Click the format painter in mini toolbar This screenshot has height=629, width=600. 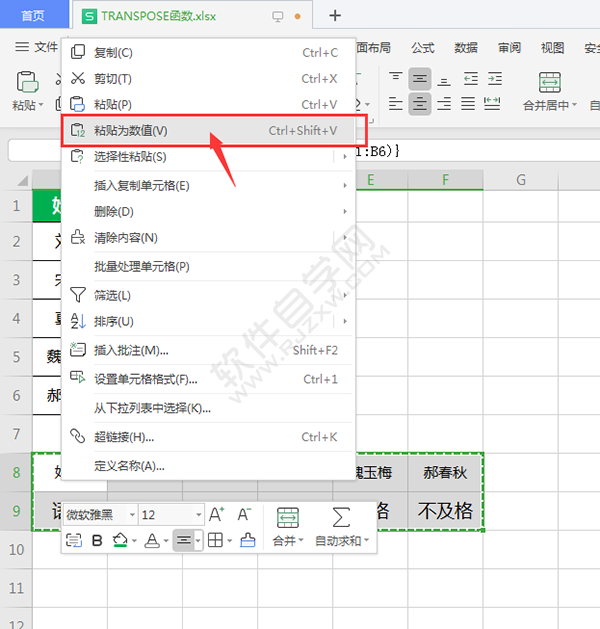tap(248, 540)
